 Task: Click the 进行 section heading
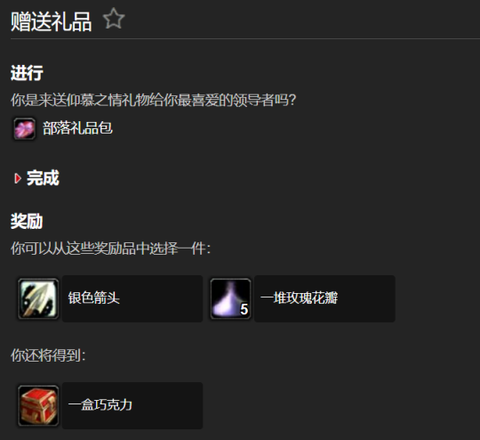coord(27,73)
